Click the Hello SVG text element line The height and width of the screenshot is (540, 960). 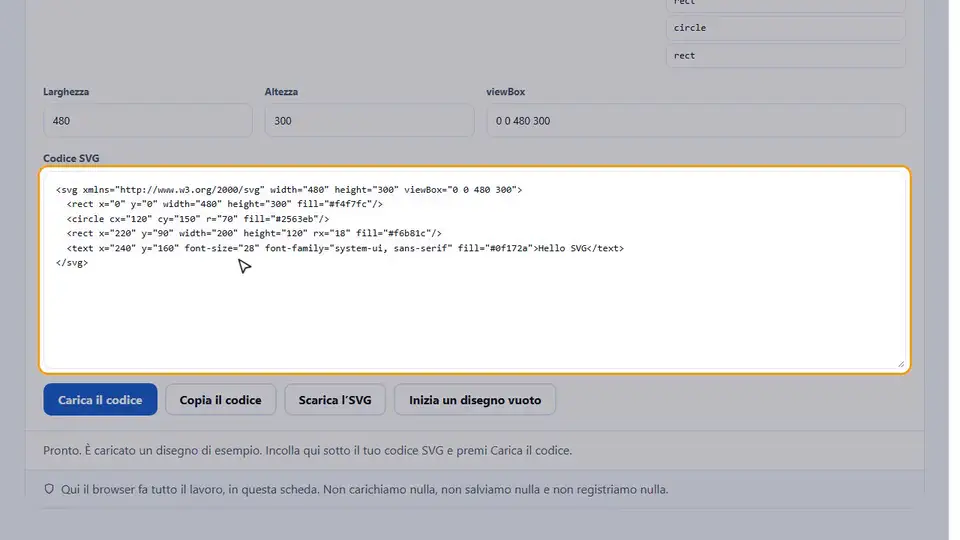345,248
